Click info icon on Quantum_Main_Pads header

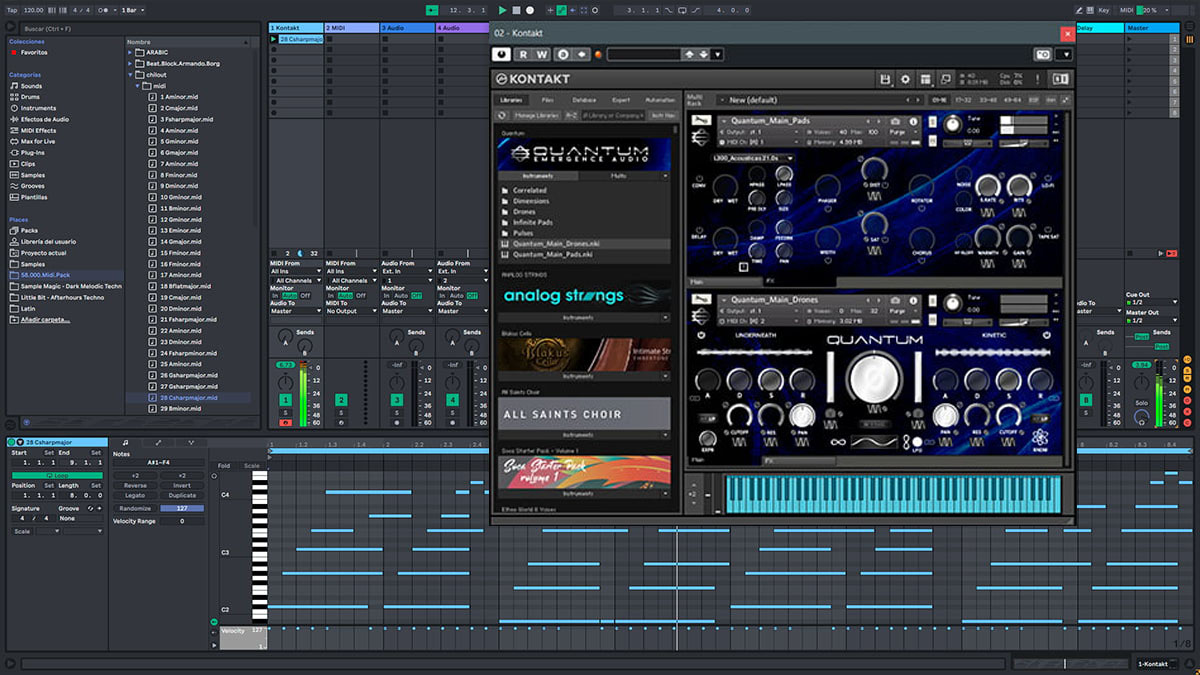click(x=913, y=120)
